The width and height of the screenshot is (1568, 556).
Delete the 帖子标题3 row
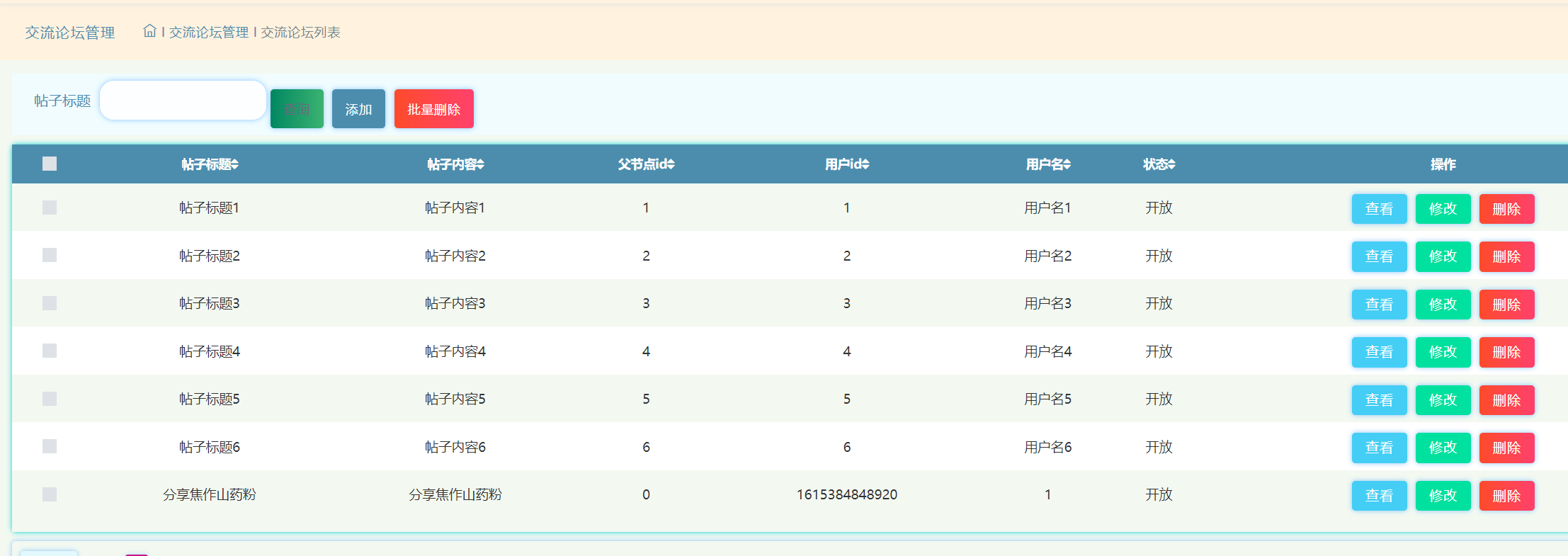click(x=1506, y=305)
